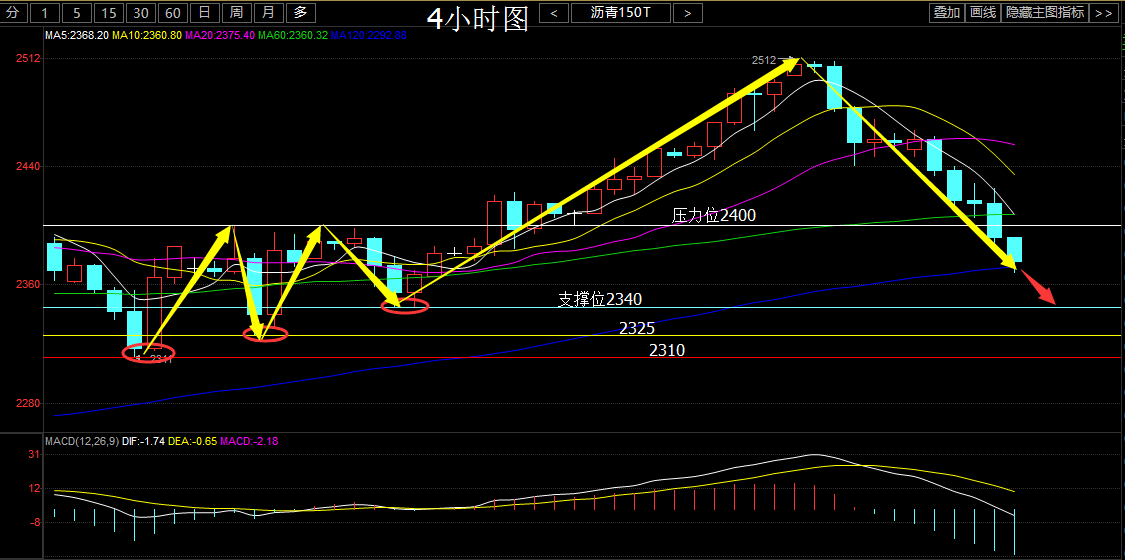Choose the 5-minute chart period
Image resolution: width=1125 pixels, height=560 pixels.
point(78,13)
